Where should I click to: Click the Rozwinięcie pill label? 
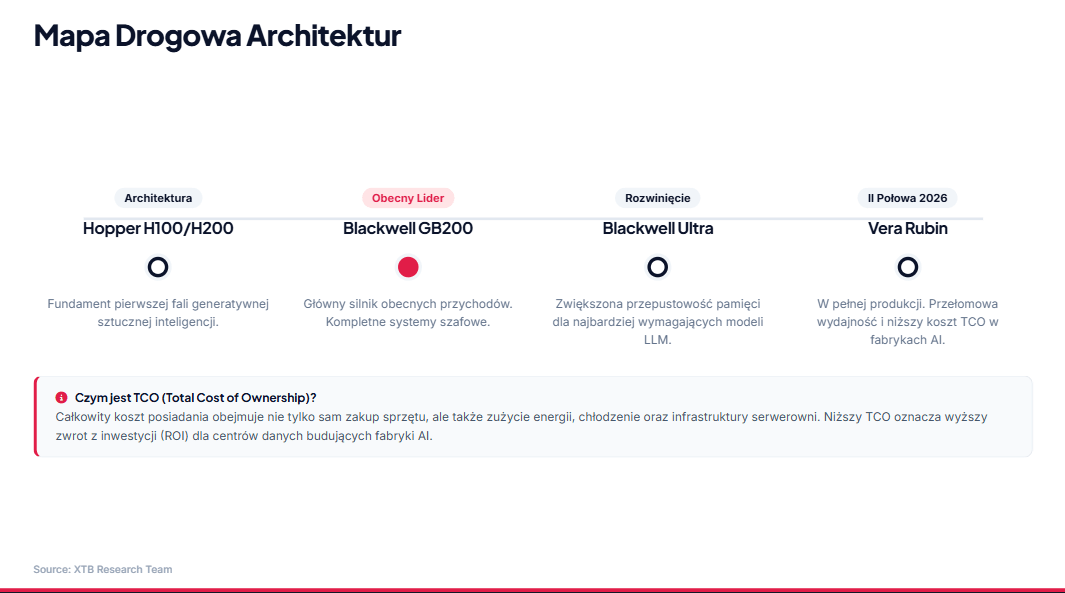[657, 198]
